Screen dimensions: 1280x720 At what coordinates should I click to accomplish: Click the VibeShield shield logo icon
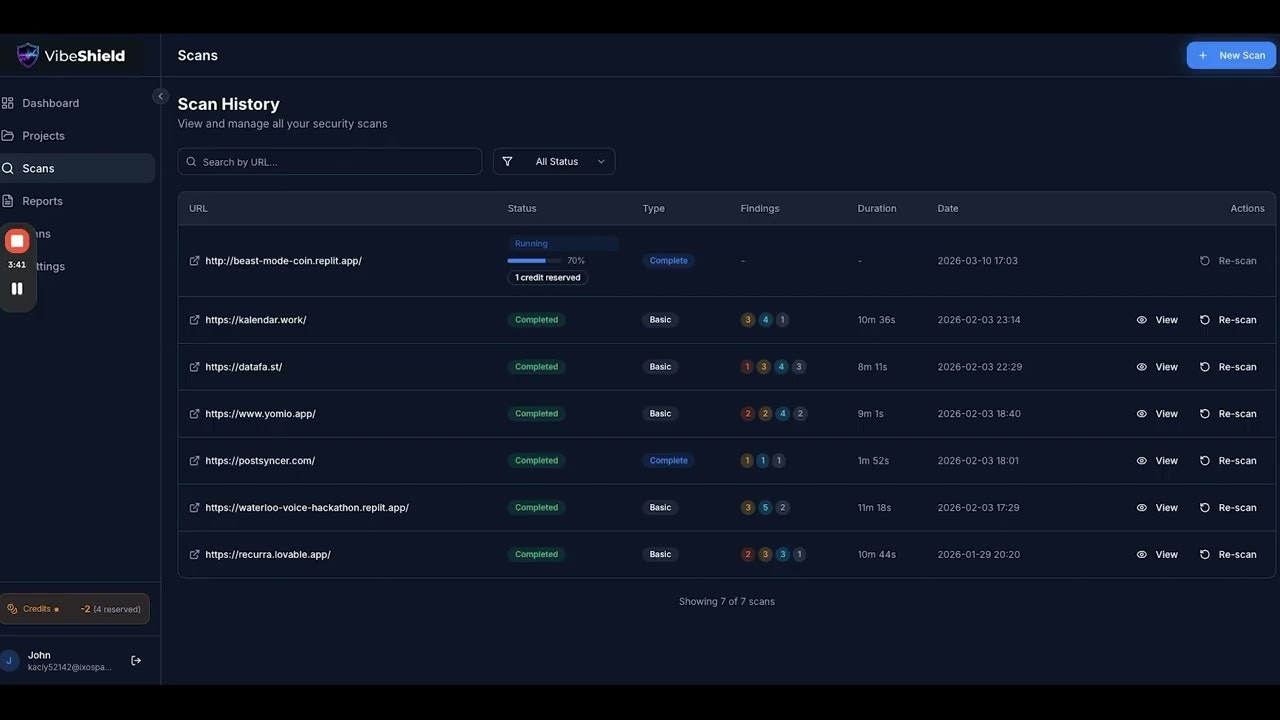point(28,55)
